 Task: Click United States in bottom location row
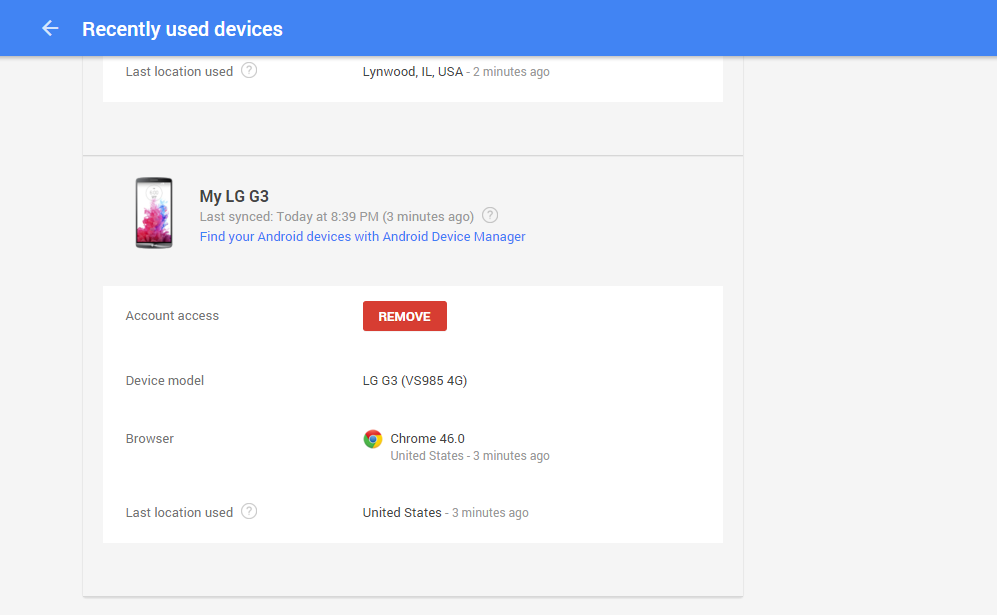[401, 513]
